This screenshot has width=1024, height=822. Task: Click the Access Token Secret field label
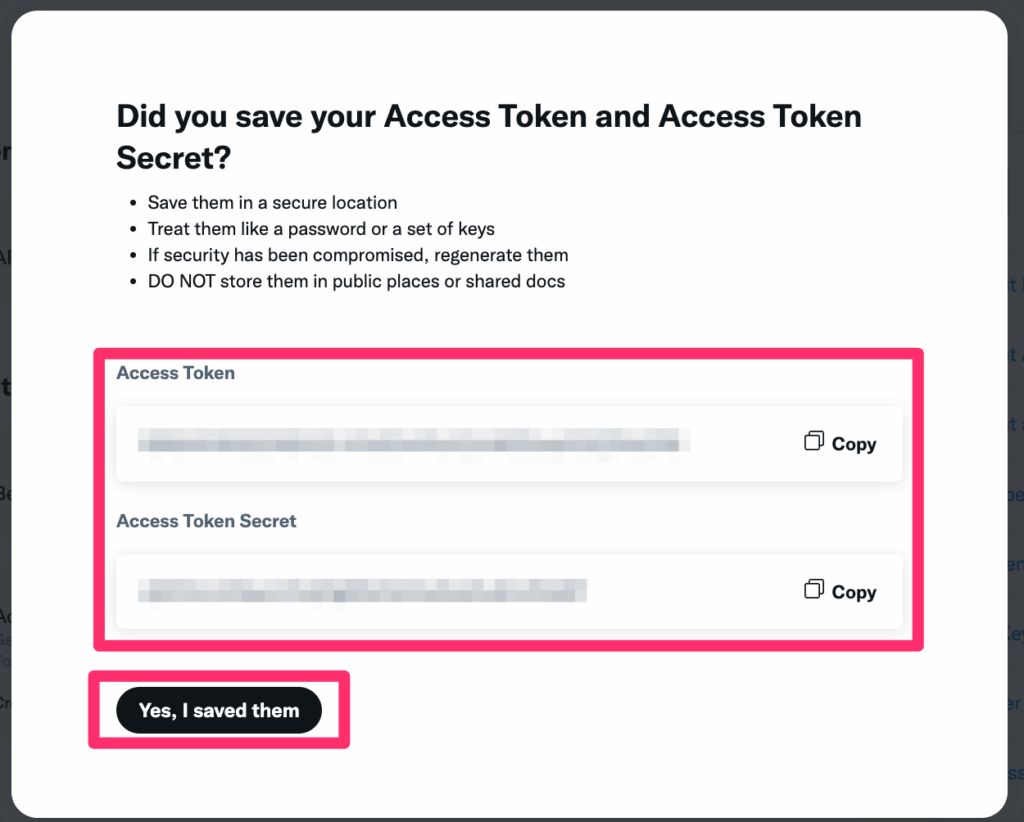click(206, 521)
